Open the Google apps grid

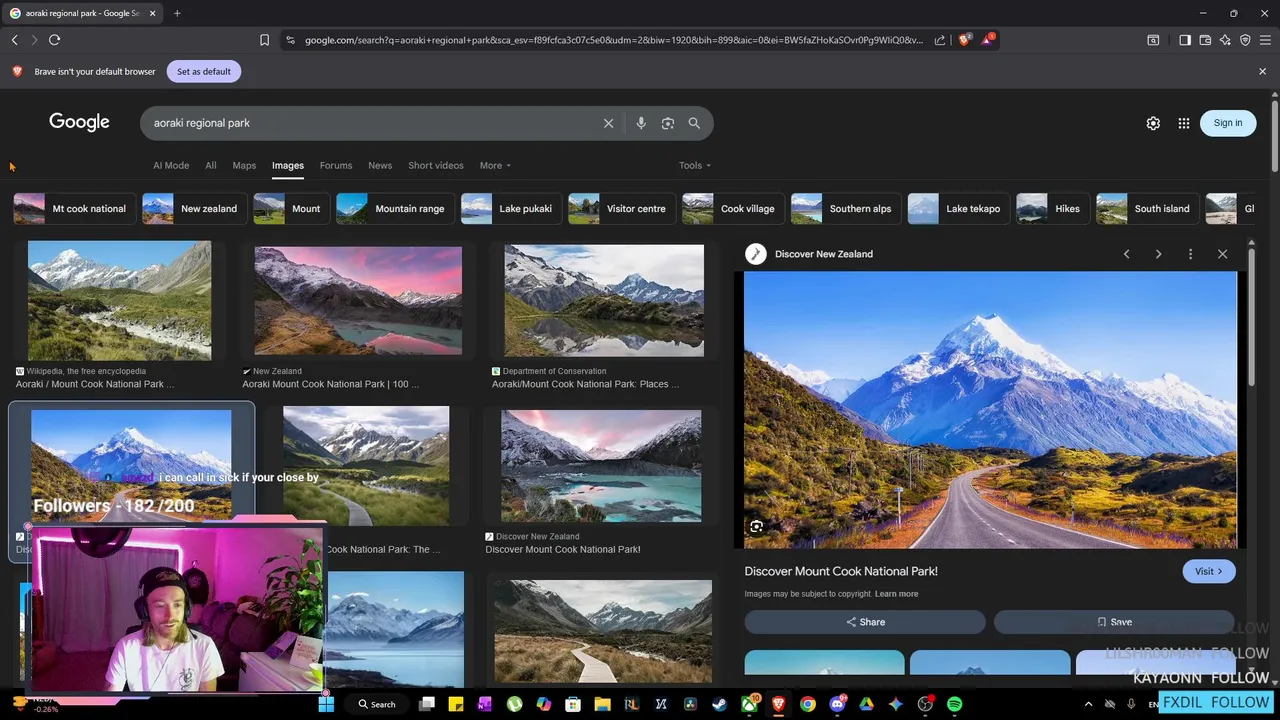pyautogui.click(x=1184, y=123)
